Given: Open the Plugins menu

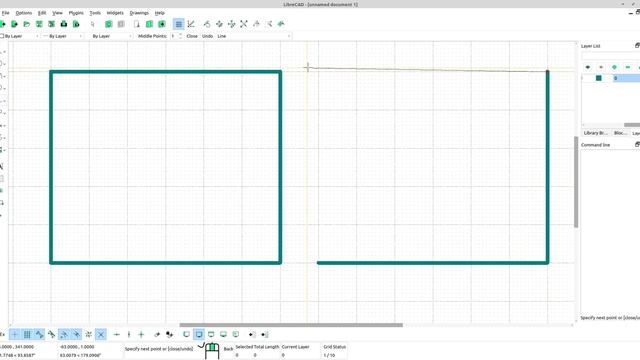Looking at the screenshot, I should click(76, 13).
